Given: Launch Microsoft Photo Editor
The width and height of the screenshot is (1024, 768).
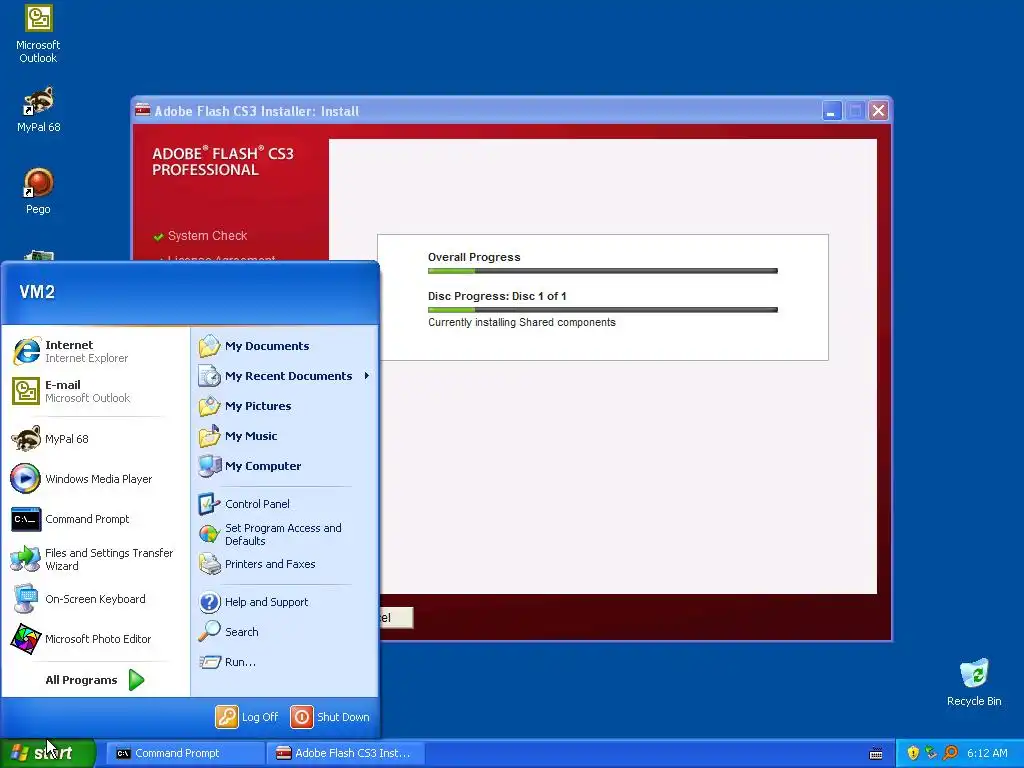Looking at the screenshot, I should (x=81, y=639).
